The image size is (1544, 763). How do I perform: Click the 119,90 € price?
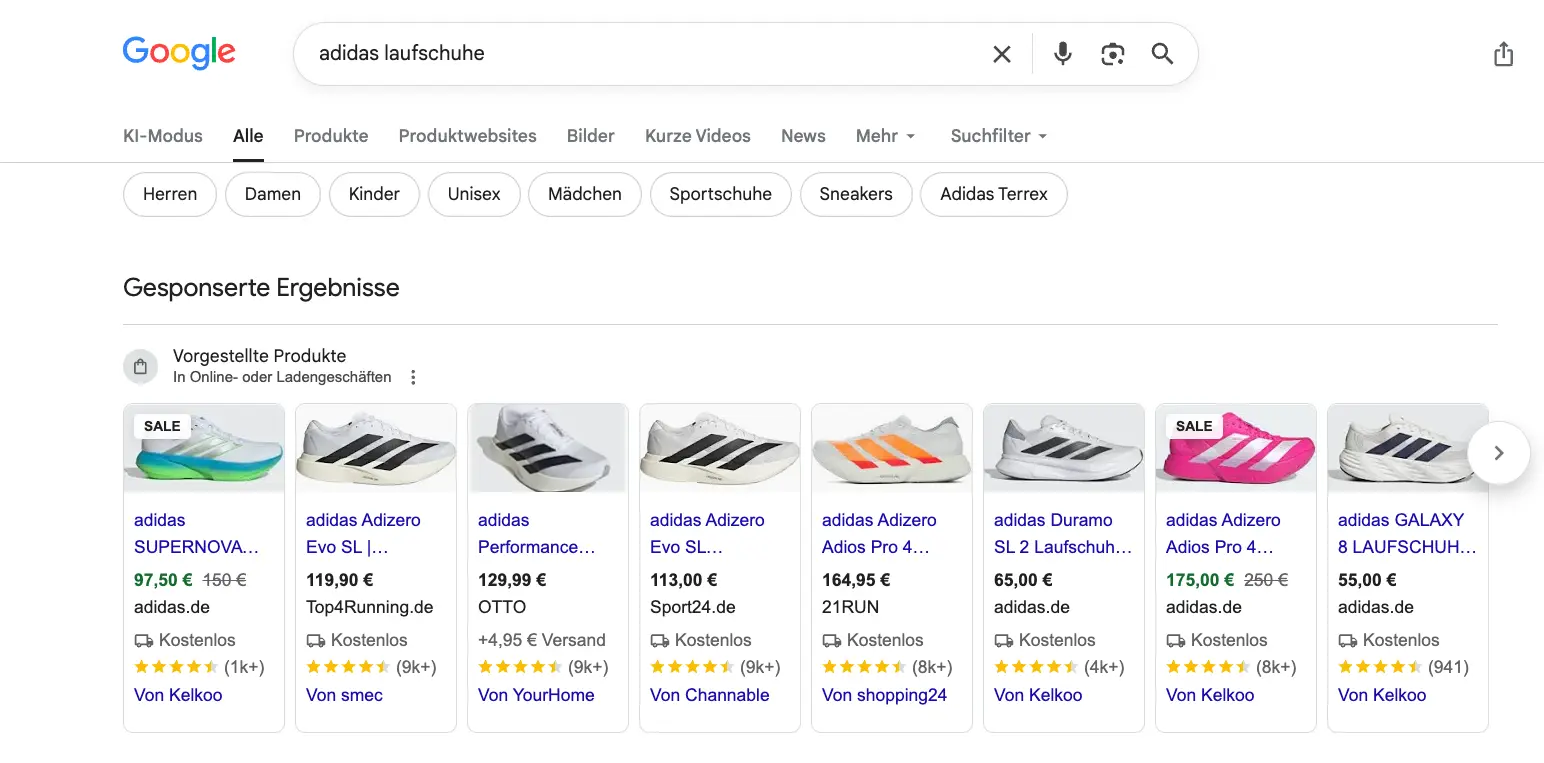[x=340, y=580]
